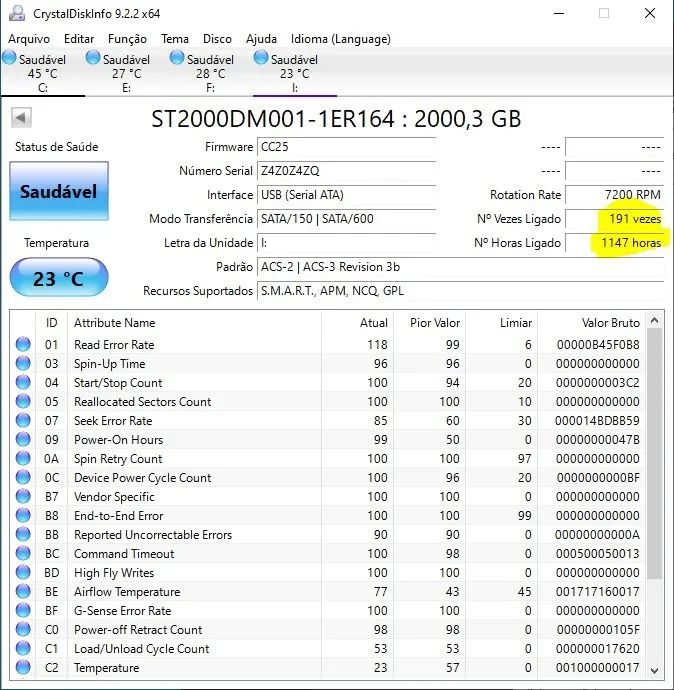
Task: Open the Ajuda menu
Action: tap(261, 39)
